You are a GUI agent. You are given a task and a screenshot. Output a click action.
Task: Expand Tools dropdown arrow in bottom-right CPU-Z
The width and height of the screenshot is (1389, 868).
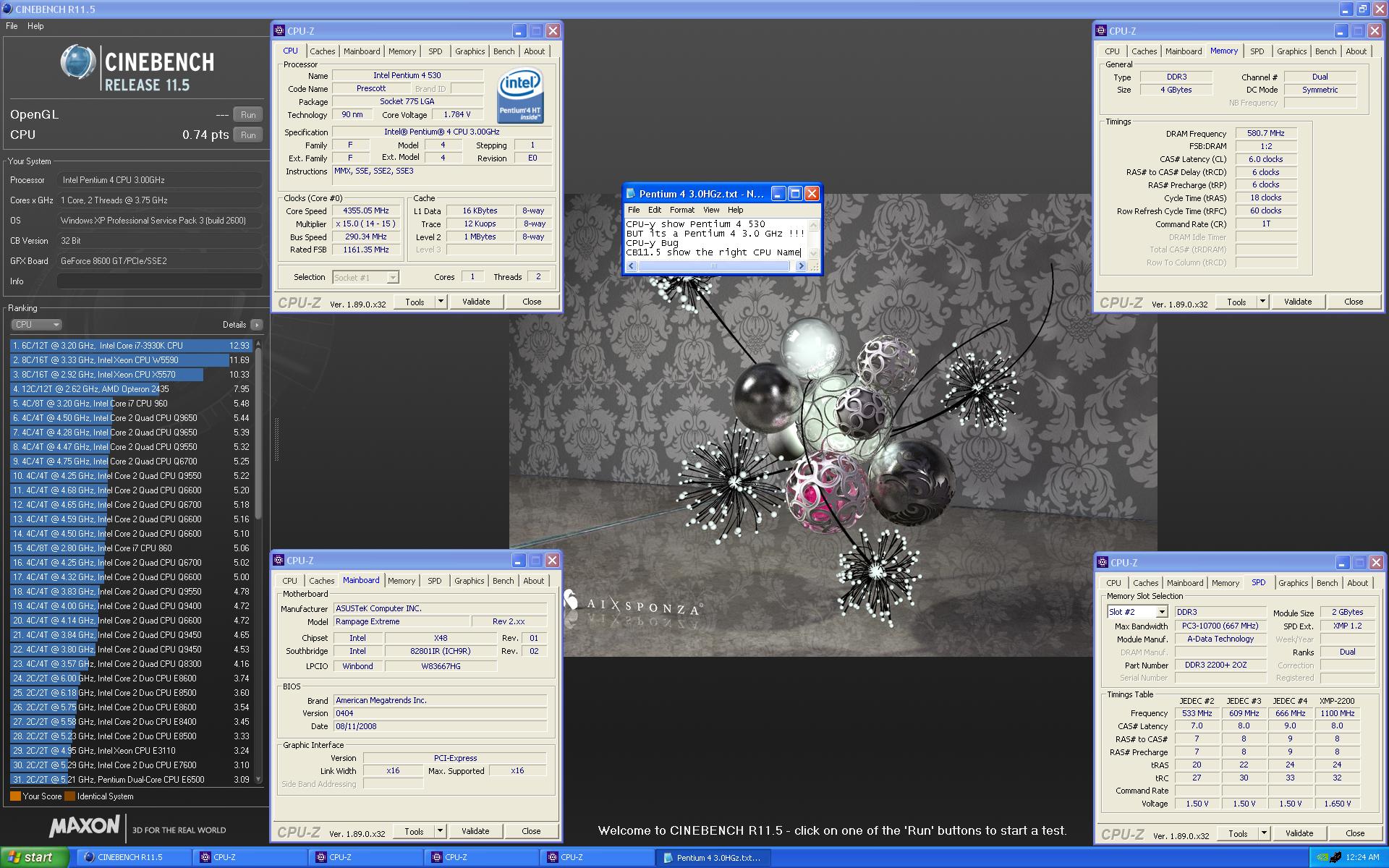coord(1264,833)
